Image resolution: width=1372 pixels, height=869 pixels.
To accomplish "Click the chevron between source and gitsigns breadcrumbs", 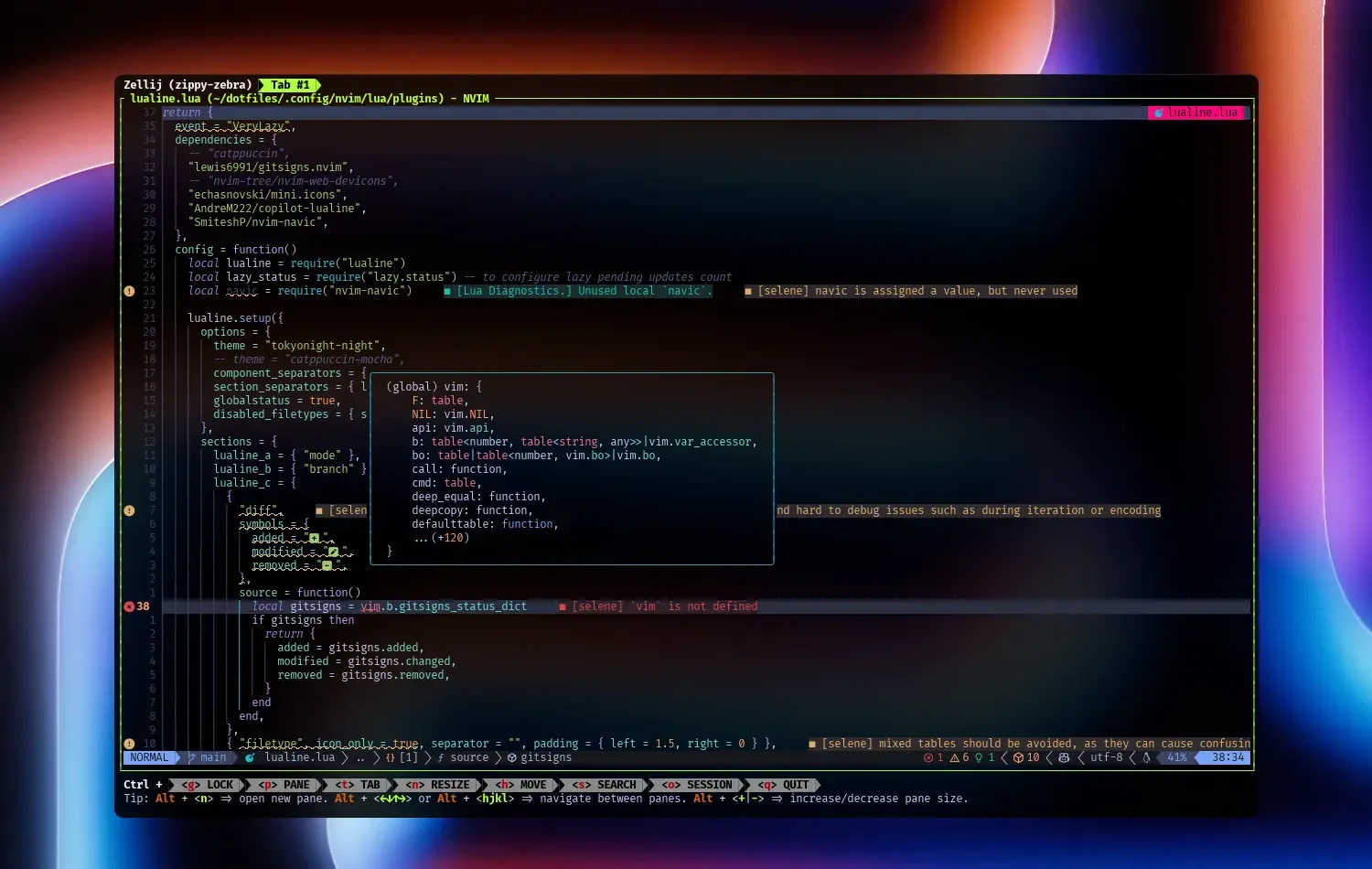I will (499, 757).
